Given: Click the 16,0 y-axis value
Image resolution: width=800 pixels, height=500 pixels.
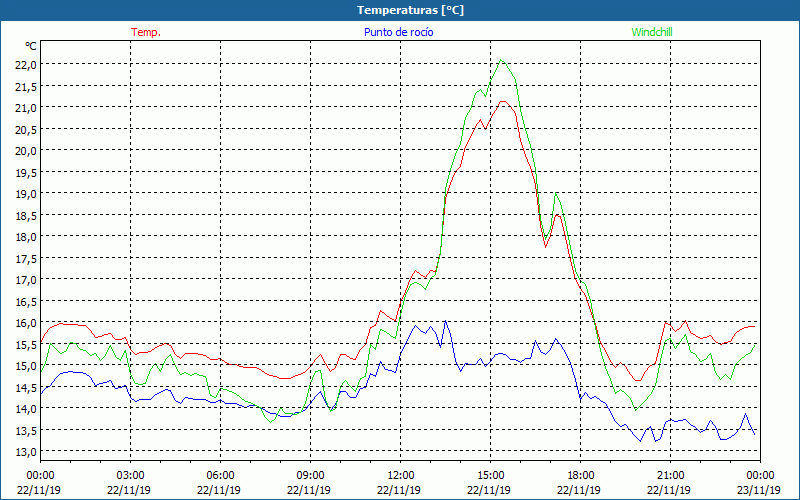Looking at the screenshot, I should (26, 323).
